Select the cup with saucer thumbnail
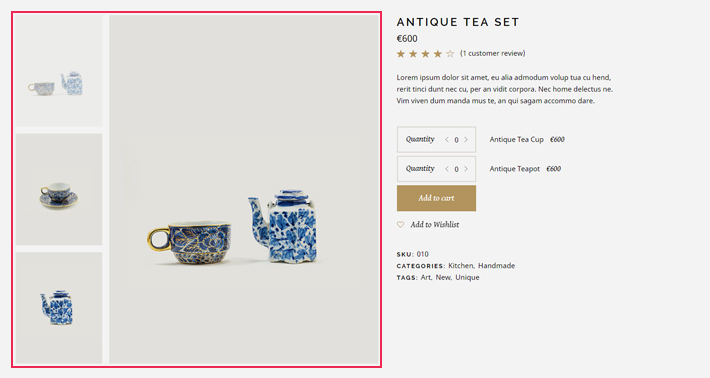 point(59,189)
